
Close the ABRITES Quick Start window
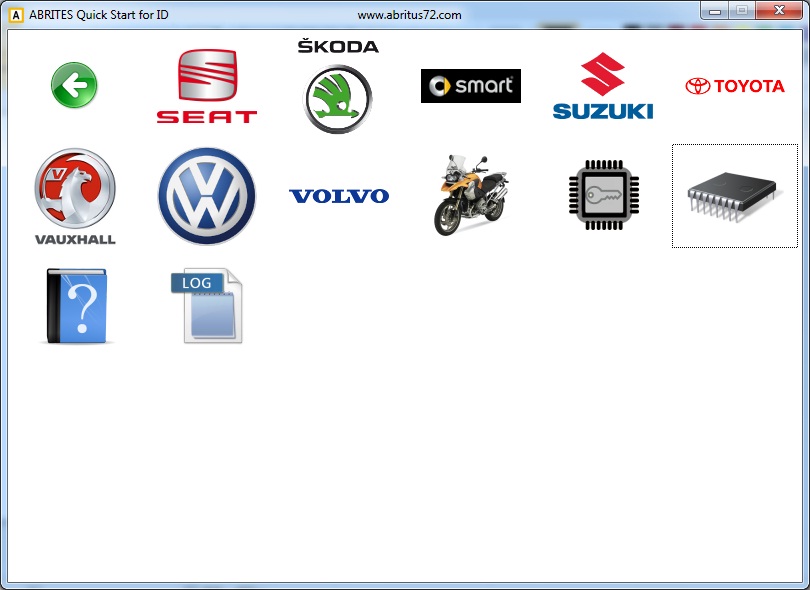coord(779,10)
